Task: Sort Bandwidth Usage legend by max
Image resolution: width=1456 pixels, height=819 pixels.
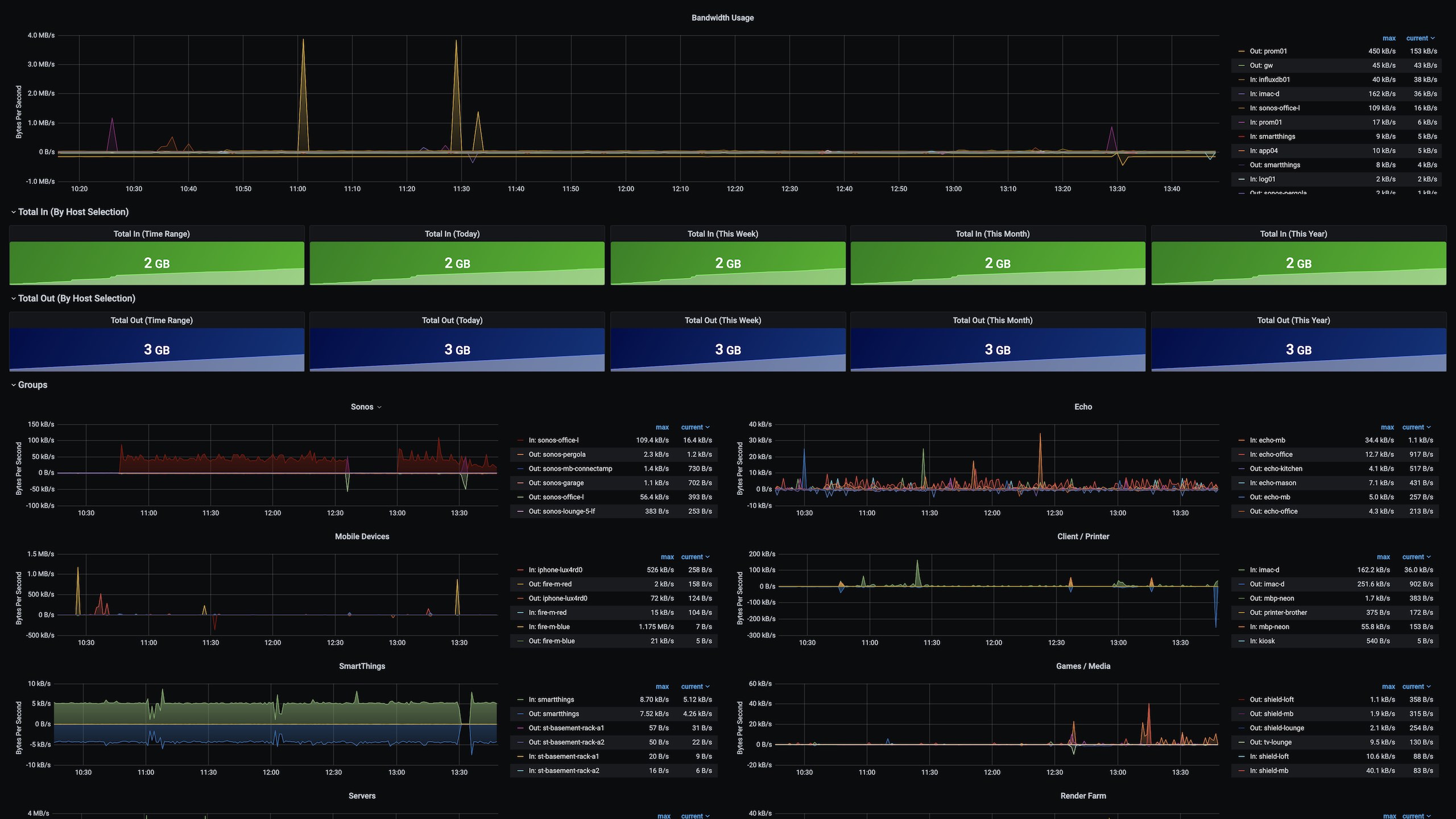Action: tap(1388, 38)
